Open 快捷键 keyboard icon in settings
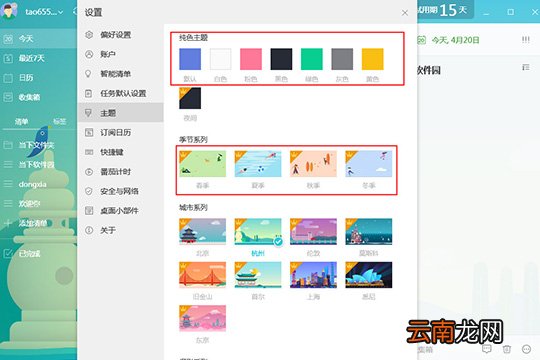This screenshot has width=540, height=360. tap(89, 152)
